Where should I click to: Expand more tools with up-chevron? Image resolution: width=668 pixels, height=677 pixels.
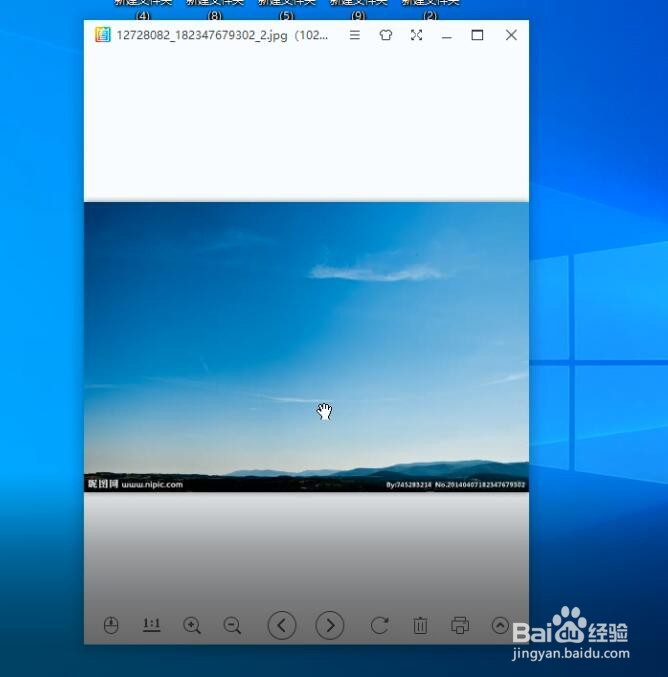tap(500, 625)
